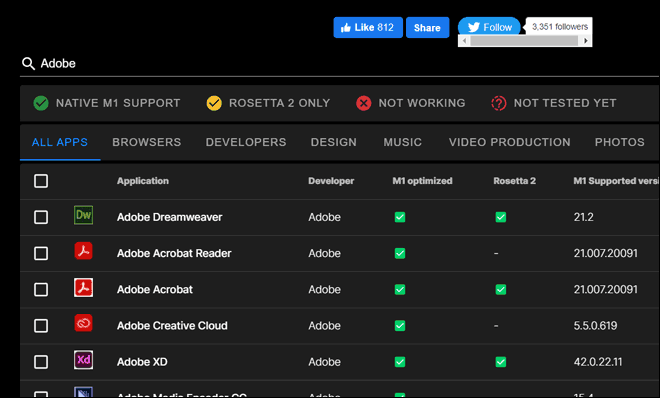Click the search magnifier icon
The width and height of the screenshot is (660, 398).
[28, 64]
